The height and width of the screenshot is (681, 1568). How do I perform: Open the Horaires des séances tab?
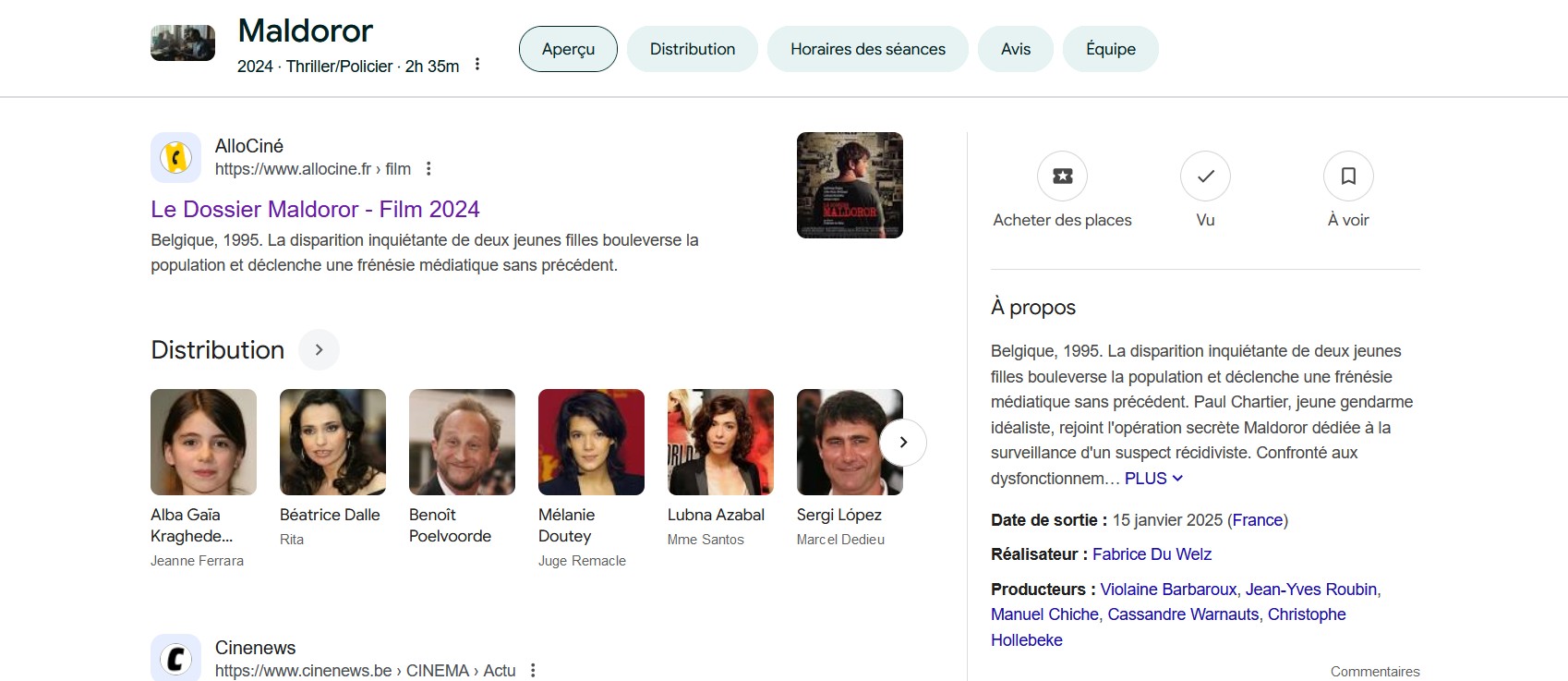(868, 49)
